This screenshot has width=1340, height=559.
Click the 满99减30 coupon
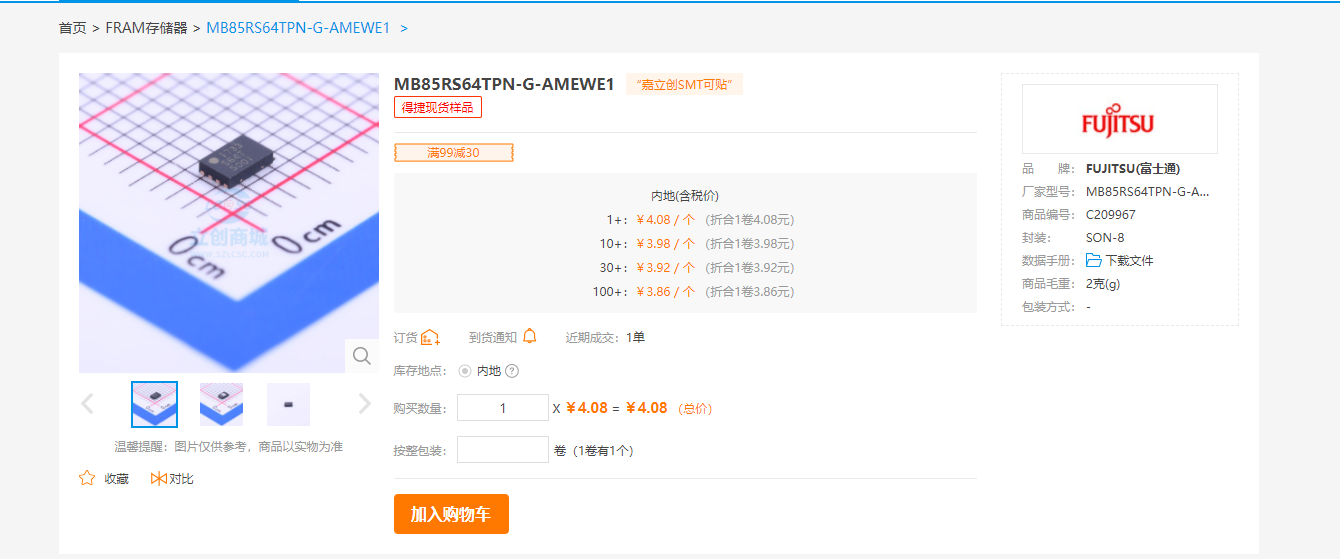pos(453,152)
